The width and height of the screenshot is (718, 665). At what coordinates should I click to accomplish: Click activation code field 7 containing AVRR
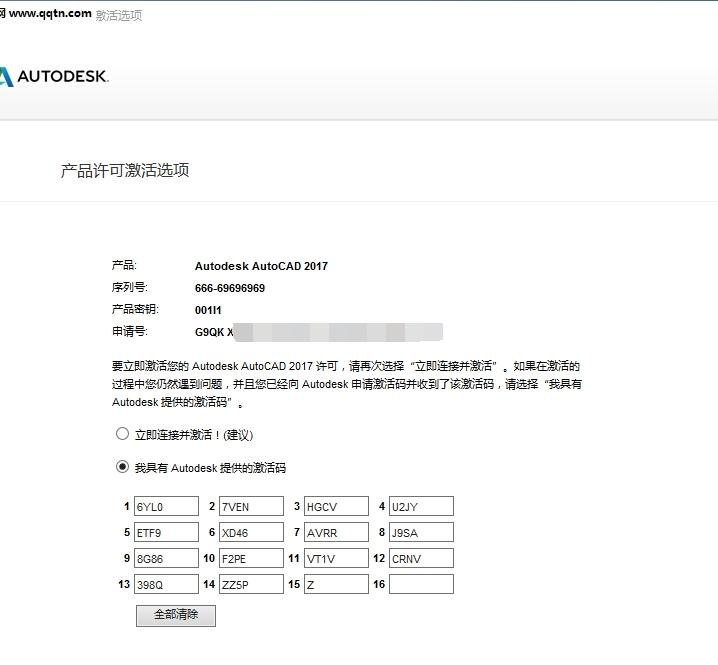(x=337, y=532)
